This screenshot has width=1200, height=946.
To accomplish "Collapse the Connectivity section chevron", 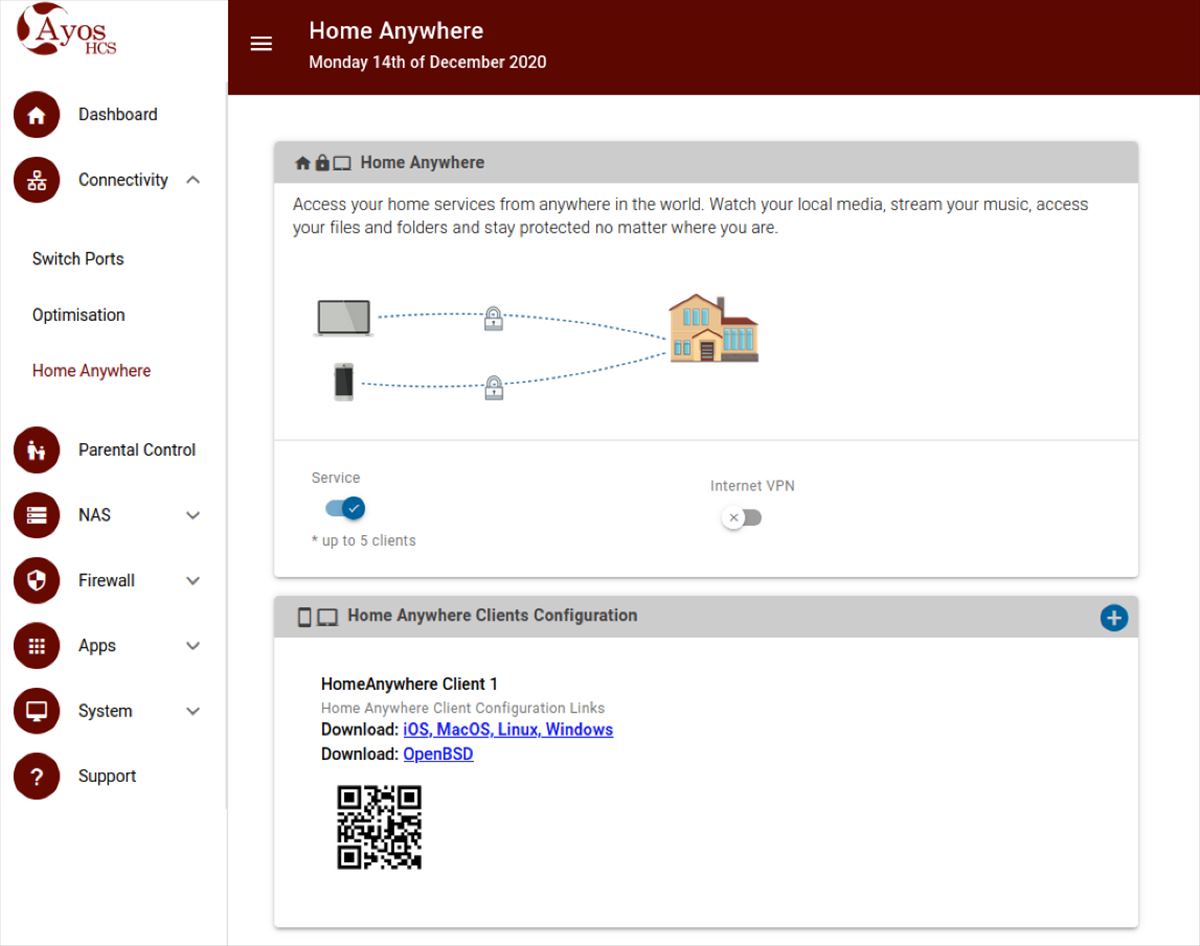I will tap(193, 180).
